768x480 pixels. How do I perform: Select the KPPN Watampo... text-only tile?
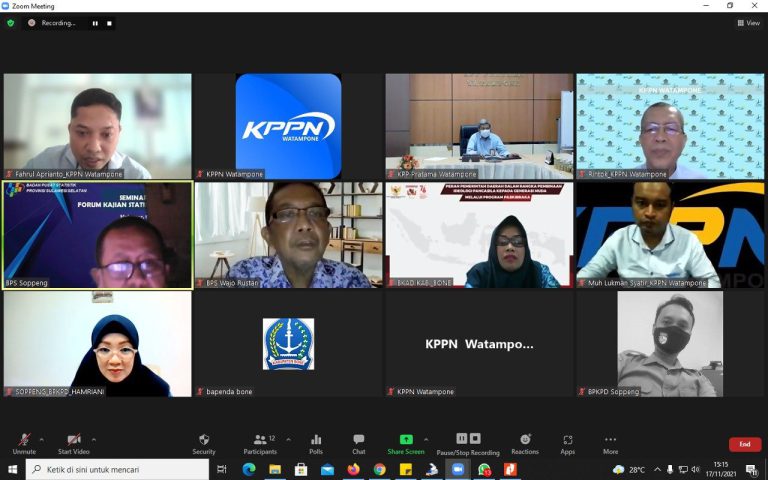479,344
